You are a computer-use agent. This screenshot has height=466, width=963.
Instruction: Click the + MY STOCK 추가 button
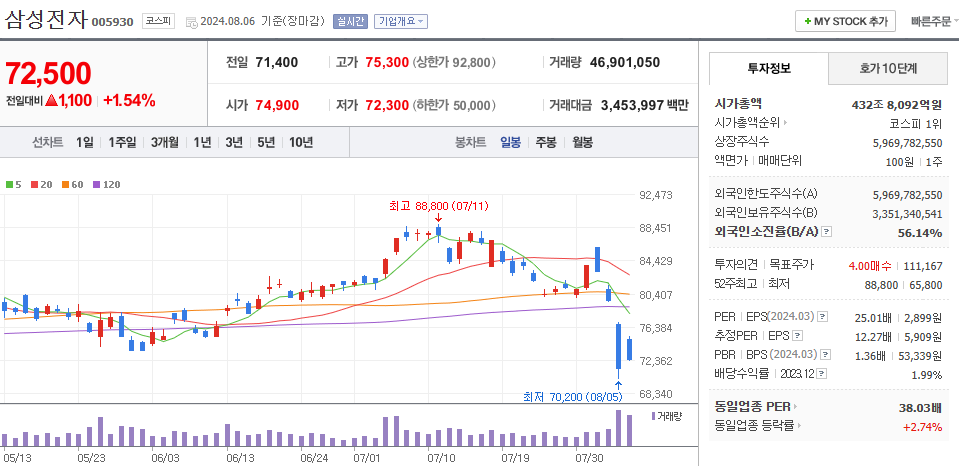pos(845,21)
